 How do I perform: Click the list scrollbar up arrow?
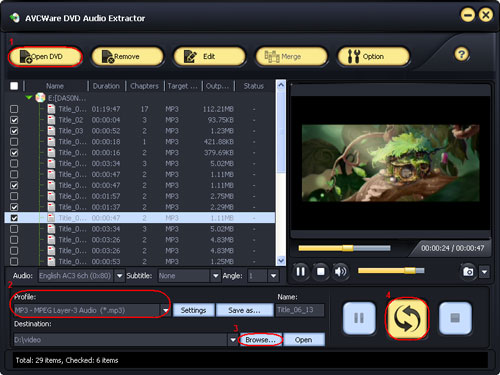[281, 85]
